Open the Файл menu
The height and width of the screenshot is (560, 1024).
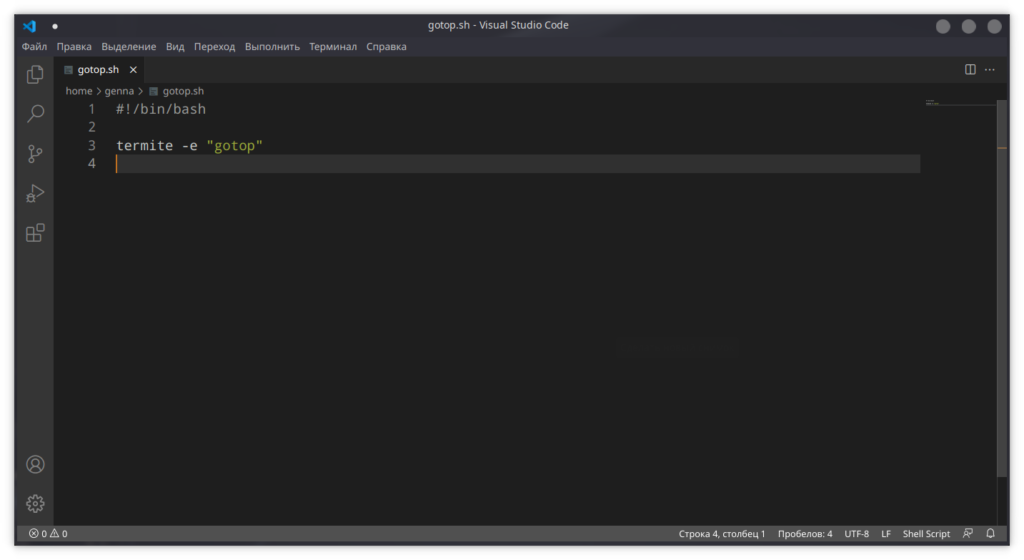(x=34, y=46)
